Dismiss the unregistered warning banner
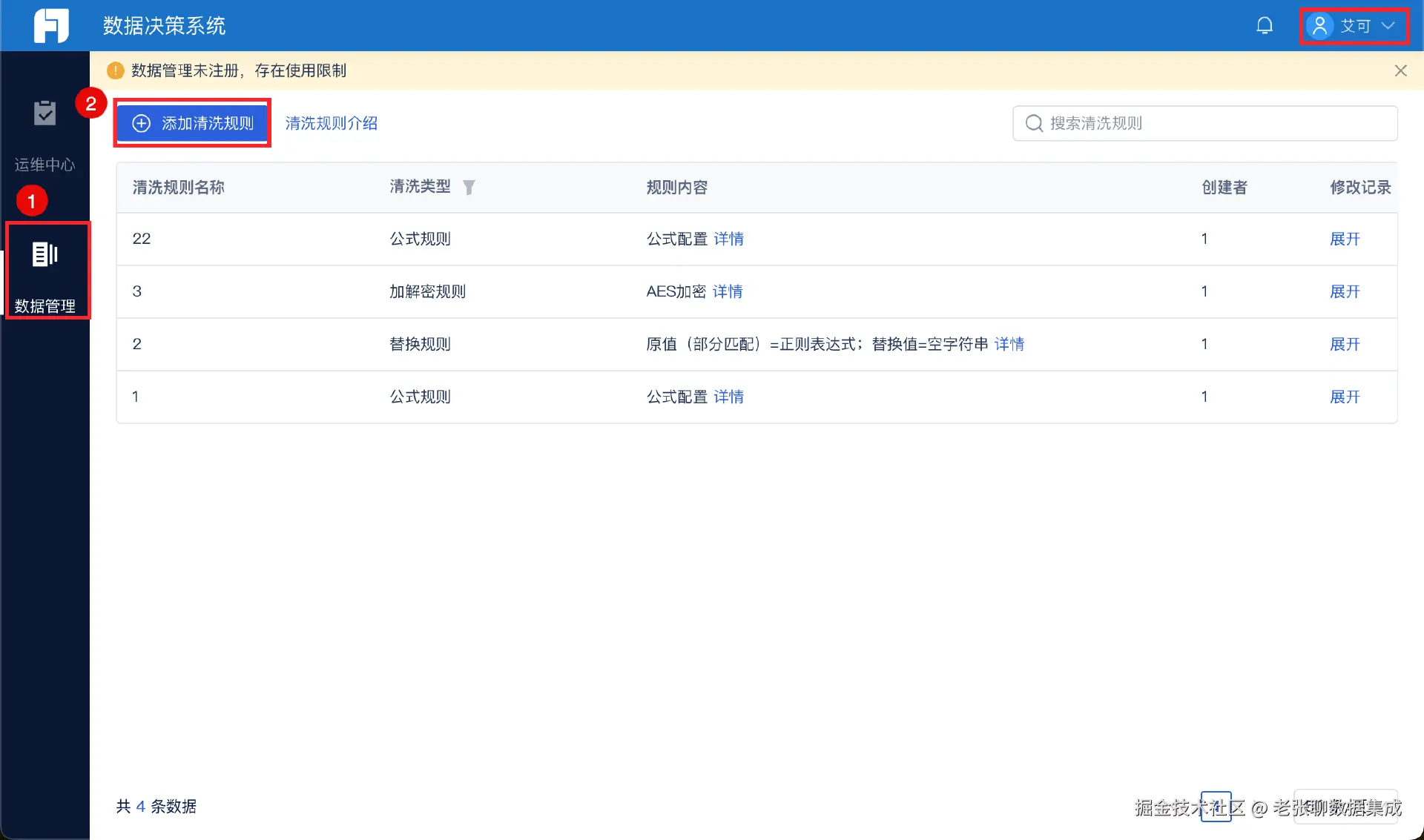 [x=1400, y=70]
